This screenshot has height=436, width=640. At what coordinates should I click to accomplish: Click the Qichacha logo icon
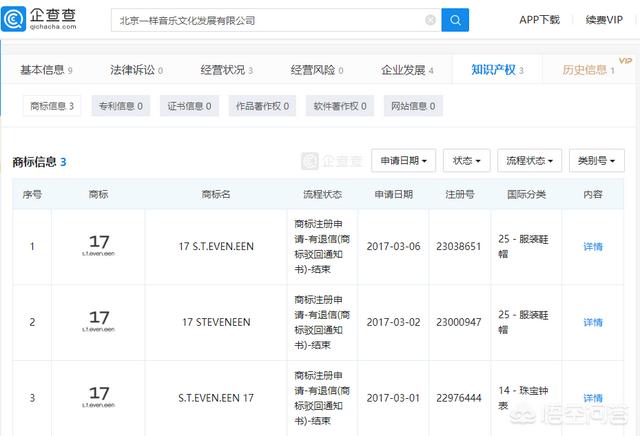point(14,19)
